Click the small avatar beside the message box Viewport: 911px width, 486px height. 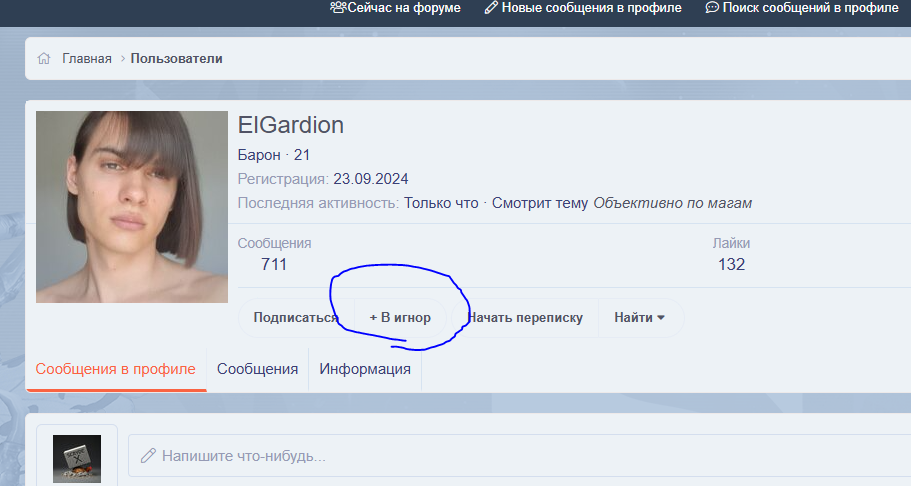(77, 458)
